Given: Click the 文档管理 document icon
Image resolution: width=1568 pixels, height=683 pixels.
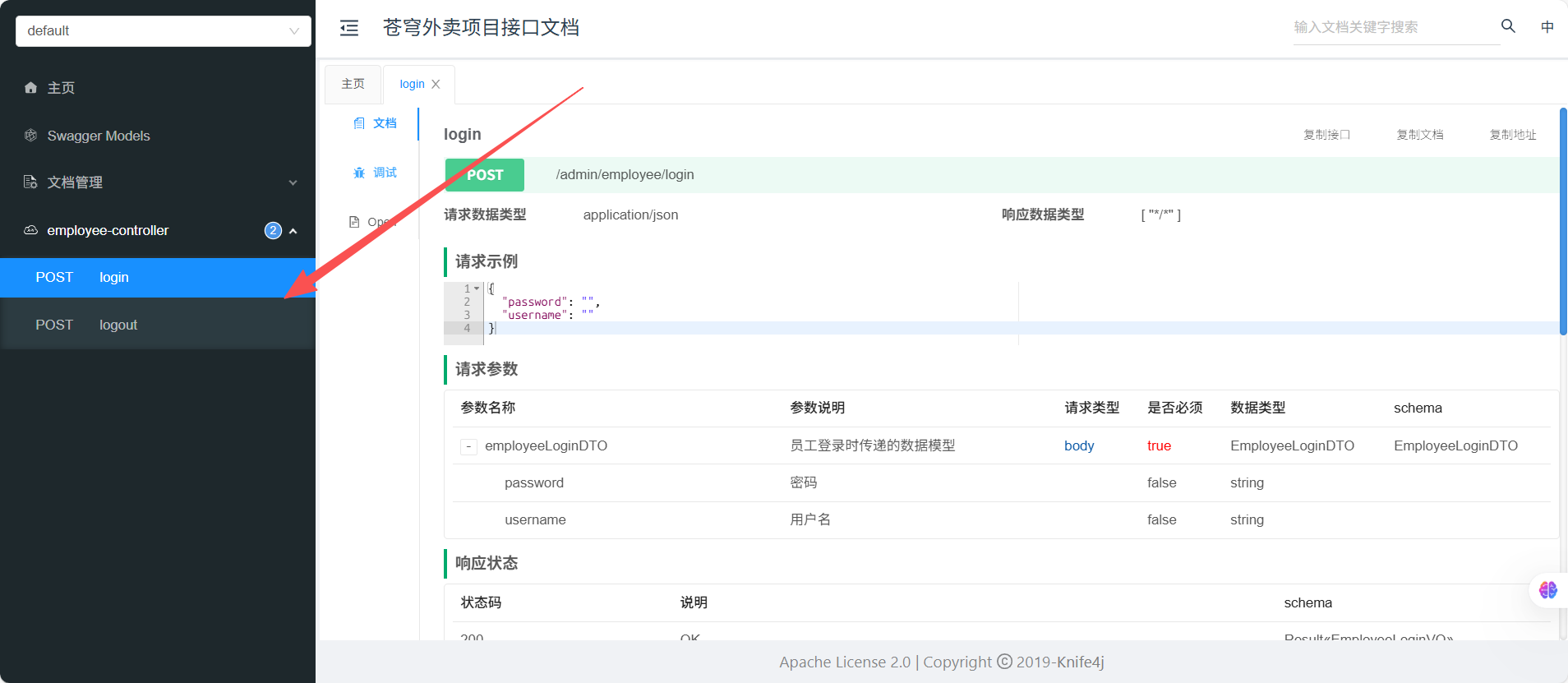Looking at the screenshot, I should click(x=31, y=182).
